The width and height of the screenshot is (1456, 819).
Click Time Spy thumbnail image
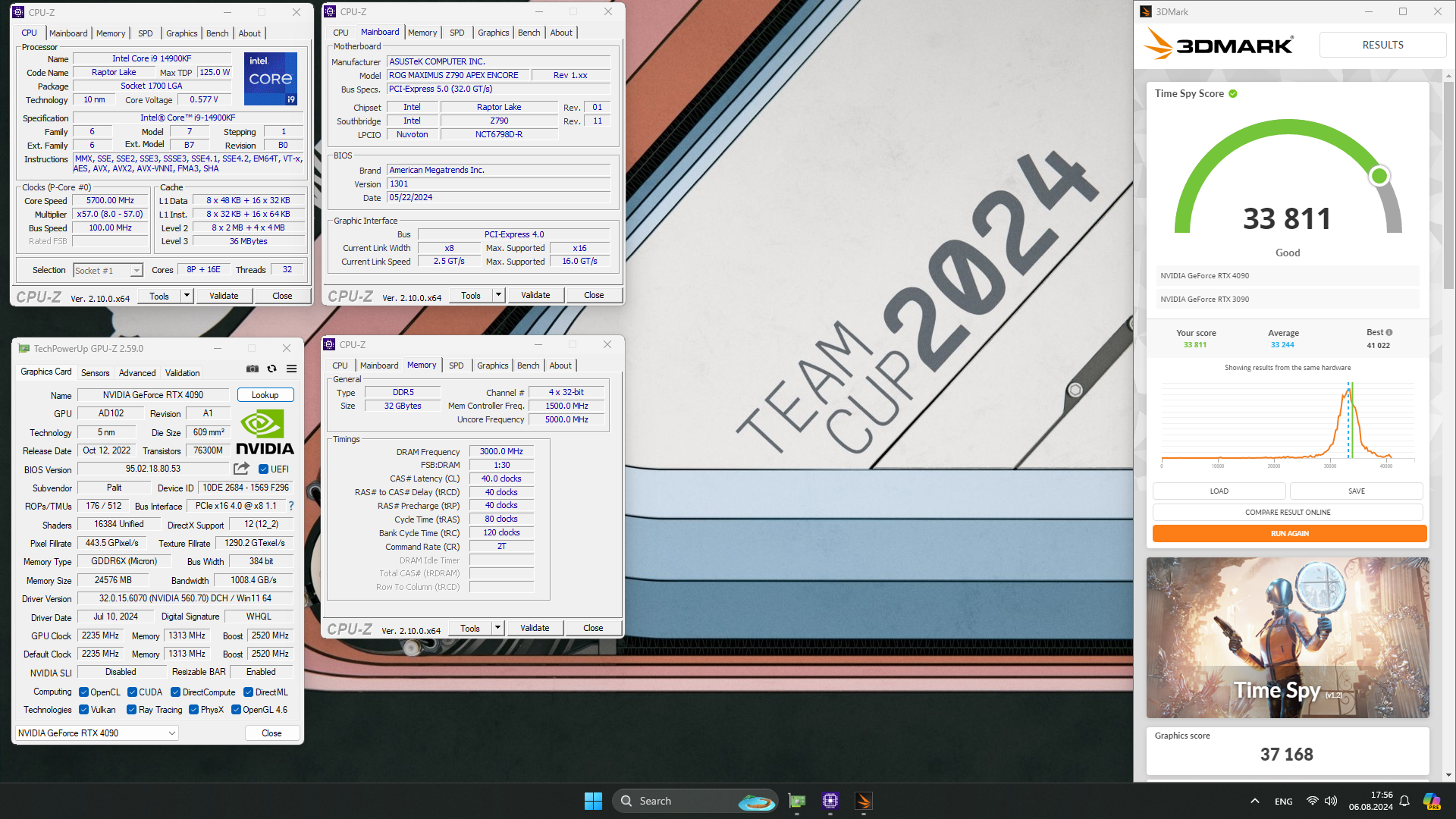pyautogui.click(x=1288, y=638)
